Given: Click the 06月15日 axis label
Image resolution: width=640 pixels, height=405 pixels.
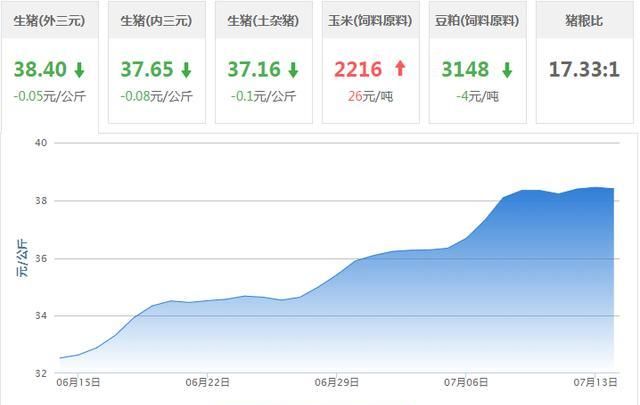Looking at the screenshot, I should point(78,383).
